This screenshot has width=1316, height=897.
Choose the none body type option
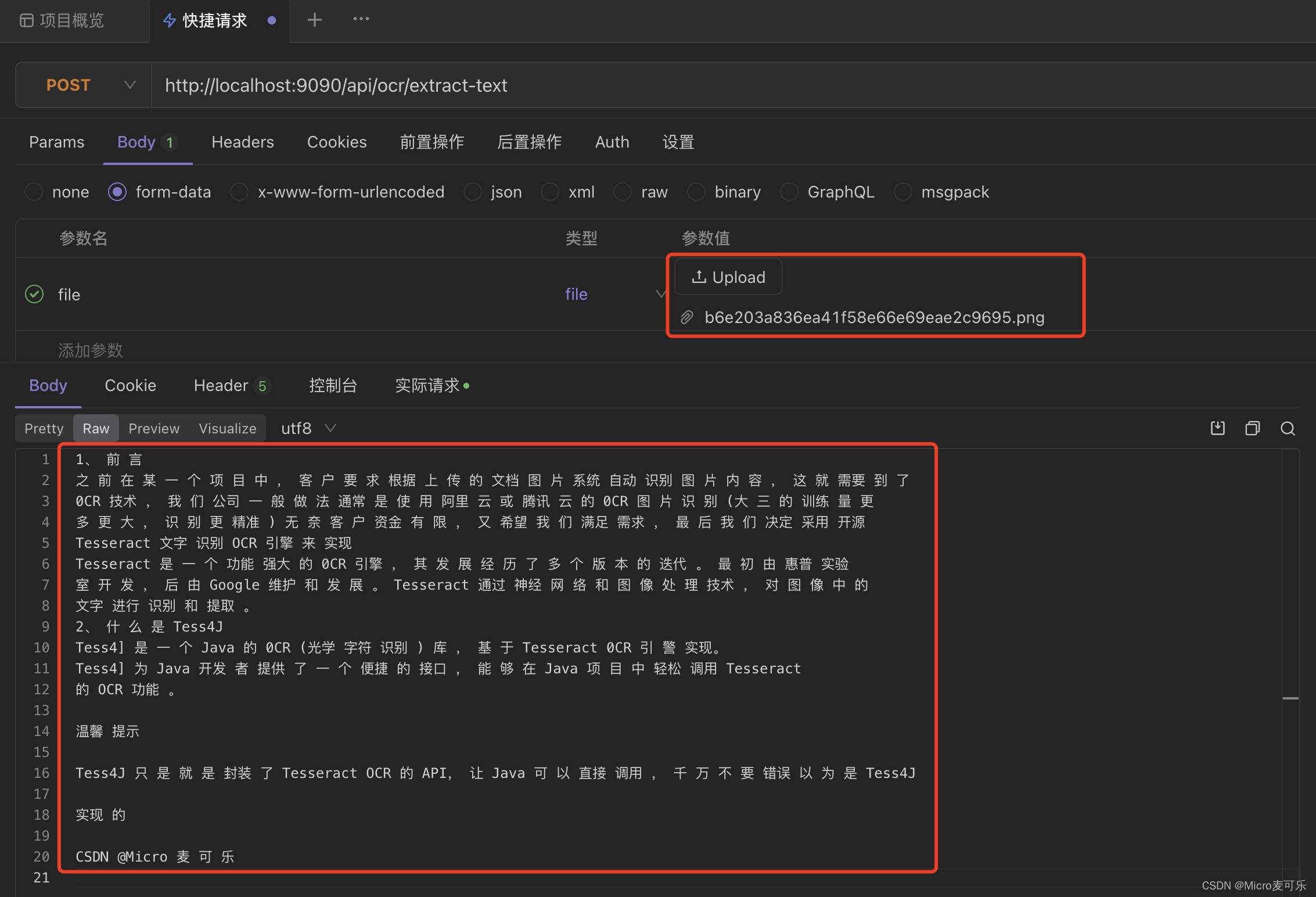(x=34, y=192)
